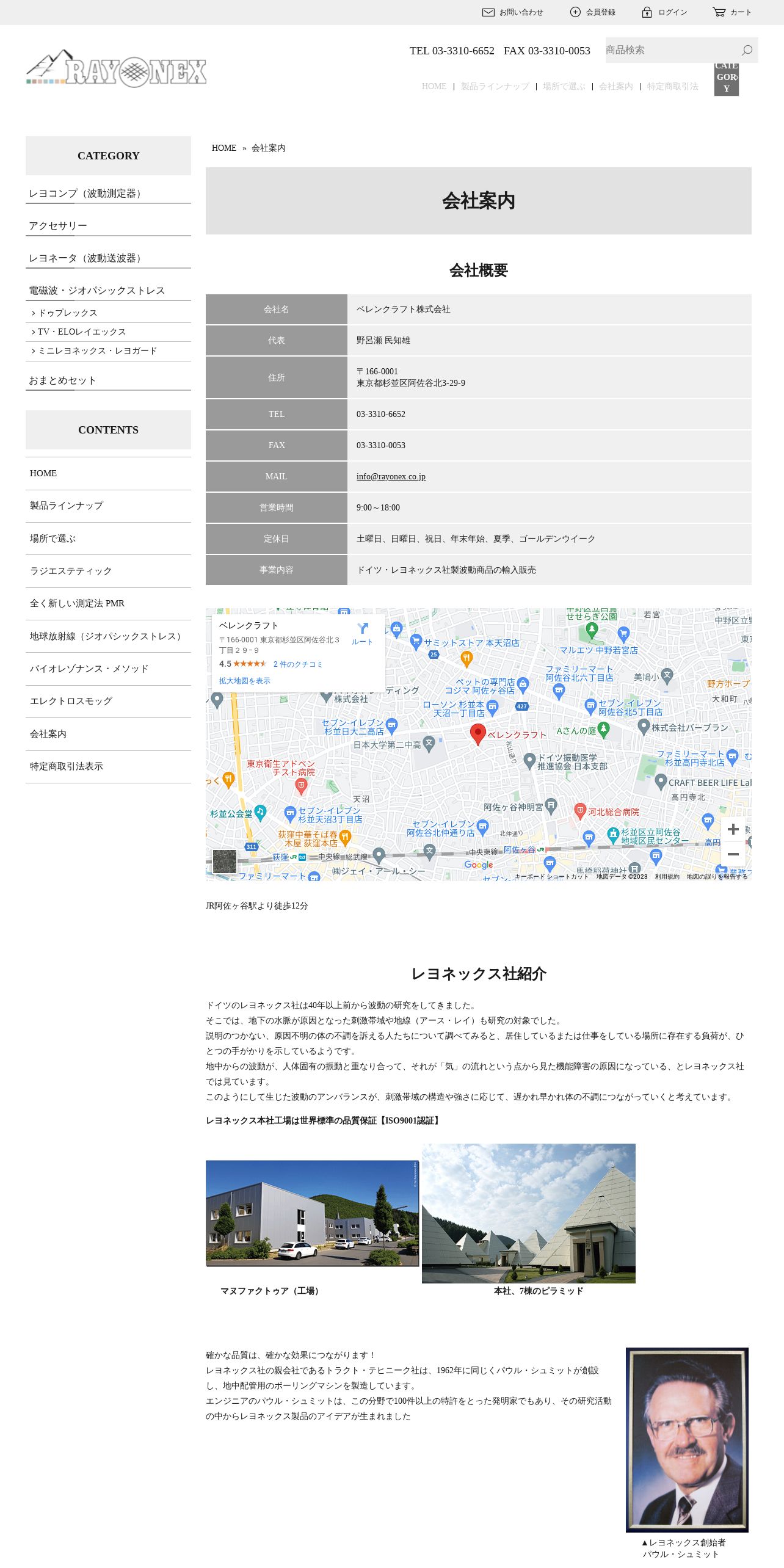784x1568 pixels.
Task: Select アクセサリー category
Action: coord(108,226)
